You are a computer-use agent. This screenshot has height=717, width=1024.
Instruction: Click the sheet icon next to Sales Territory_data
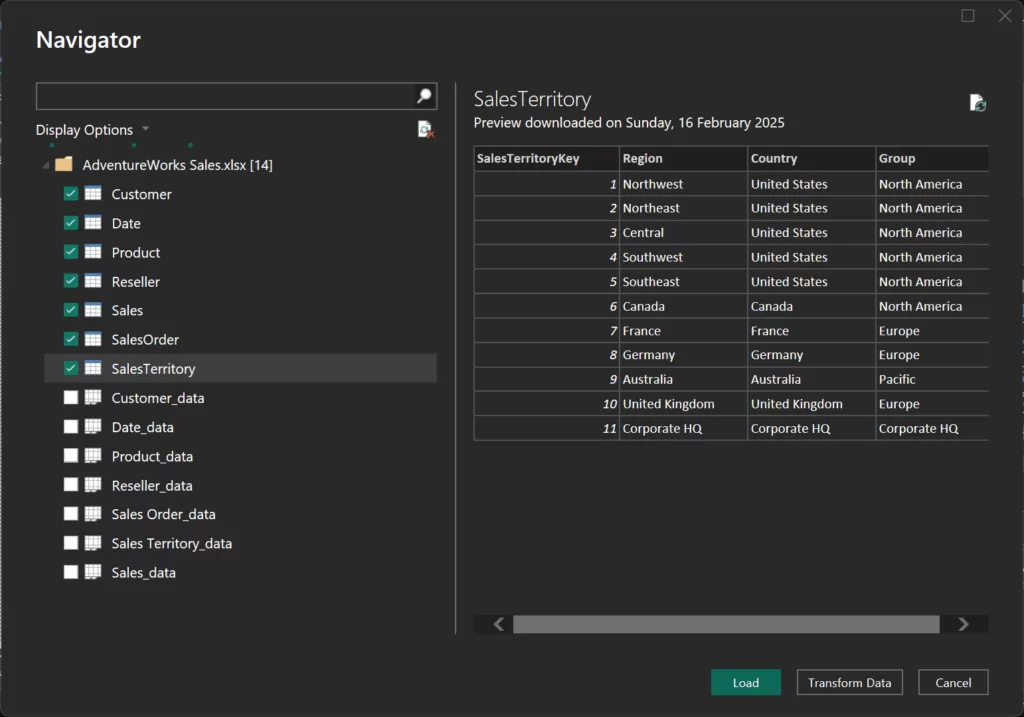coord(93,543)
